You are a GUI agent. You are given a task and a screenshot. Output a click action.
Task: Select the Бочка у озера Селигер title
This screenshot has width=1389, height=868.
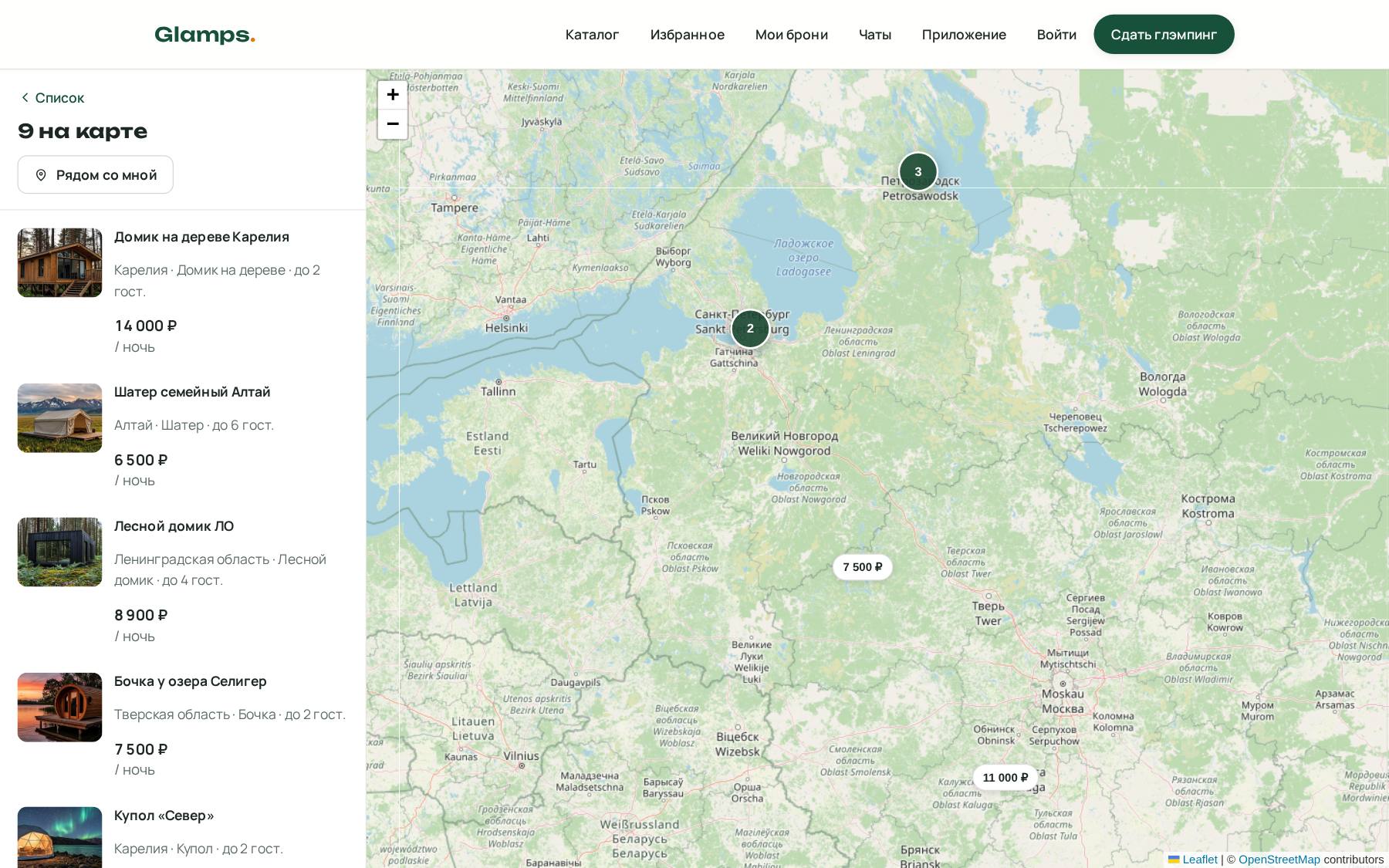[x=190, y=681]
